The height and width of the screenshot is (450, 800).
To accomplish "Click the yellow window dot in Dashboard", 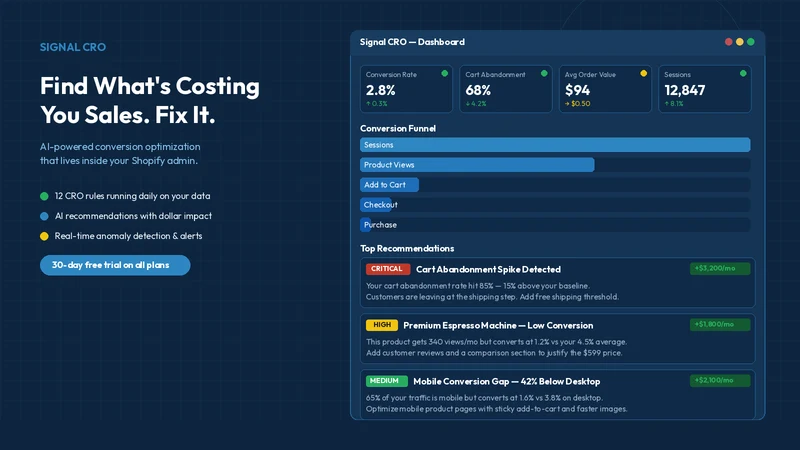I will click(740, 42).
